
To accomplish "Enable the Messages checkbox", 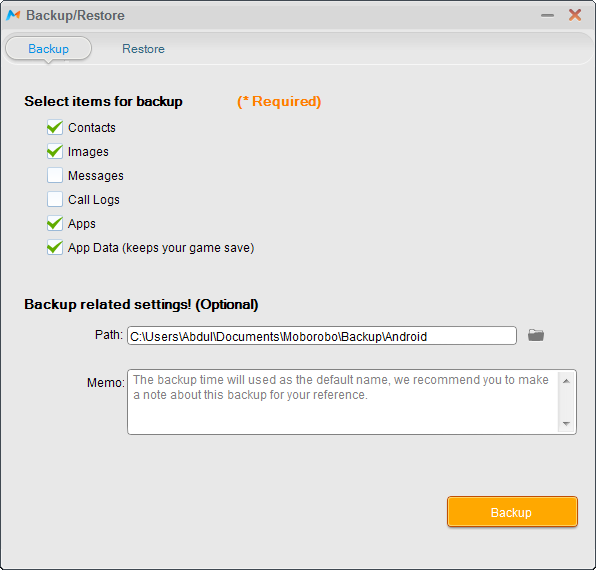I will coord(55,175).
